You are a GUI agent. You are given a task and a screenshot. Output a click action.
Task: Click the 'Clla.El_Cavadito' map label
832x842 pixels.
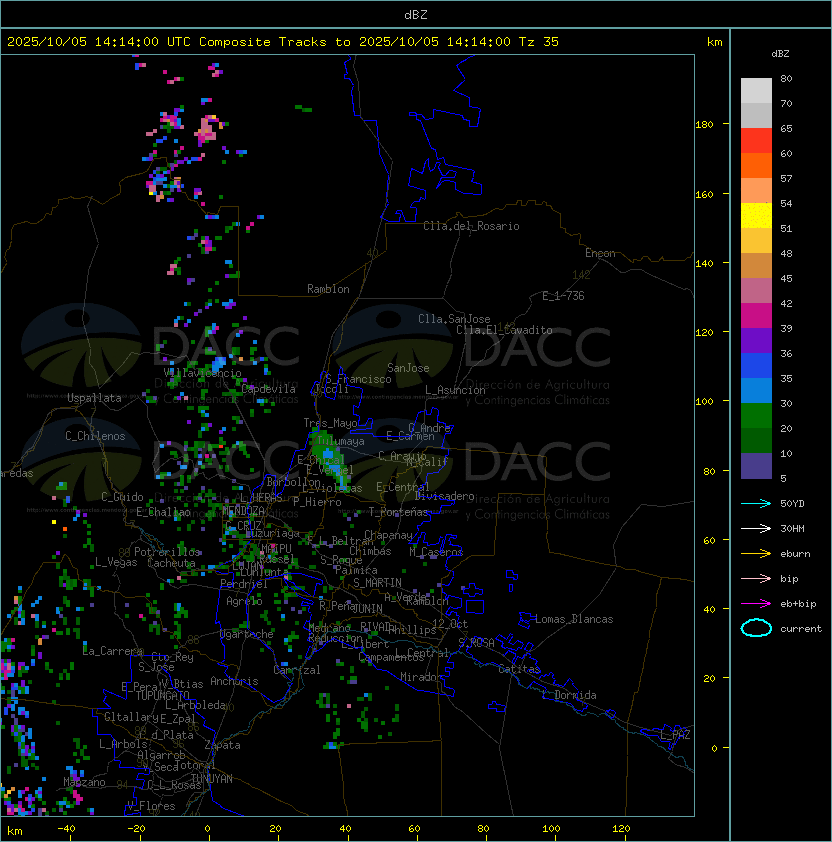pos(504,330)
